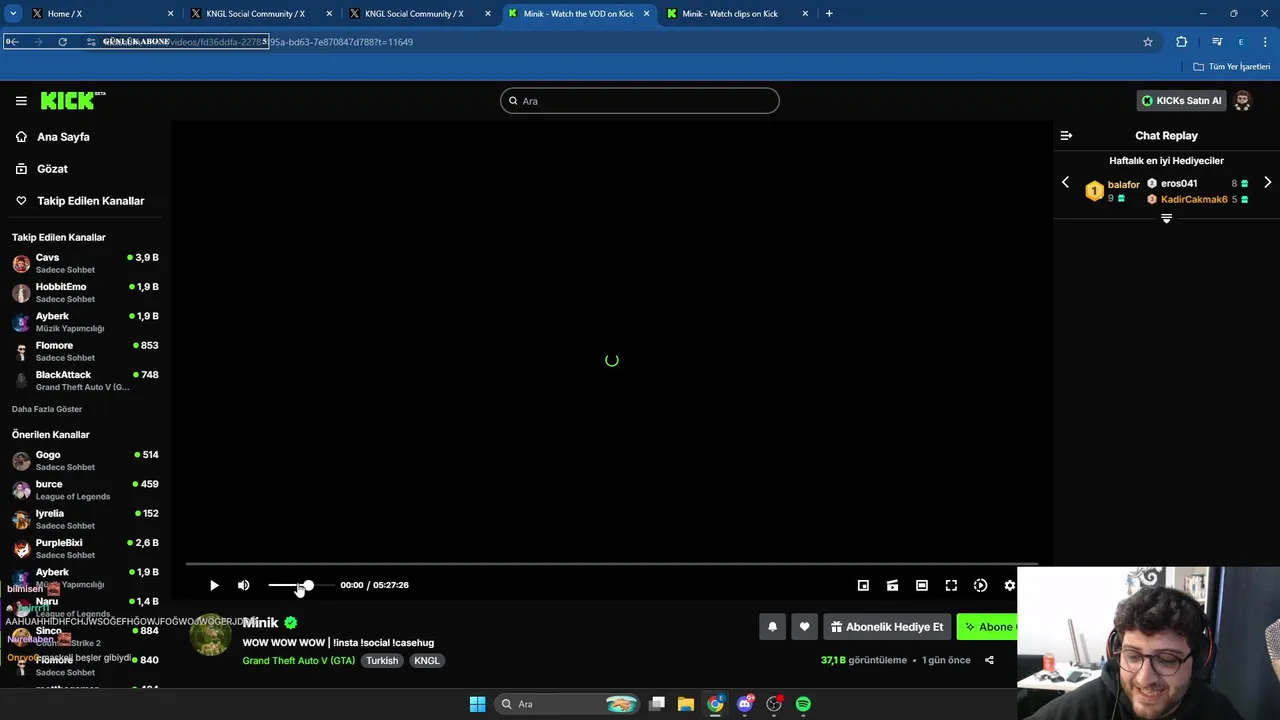Click the Minik channel name
The width and height of the screenshot is (1280, 720).
point(260,622)
